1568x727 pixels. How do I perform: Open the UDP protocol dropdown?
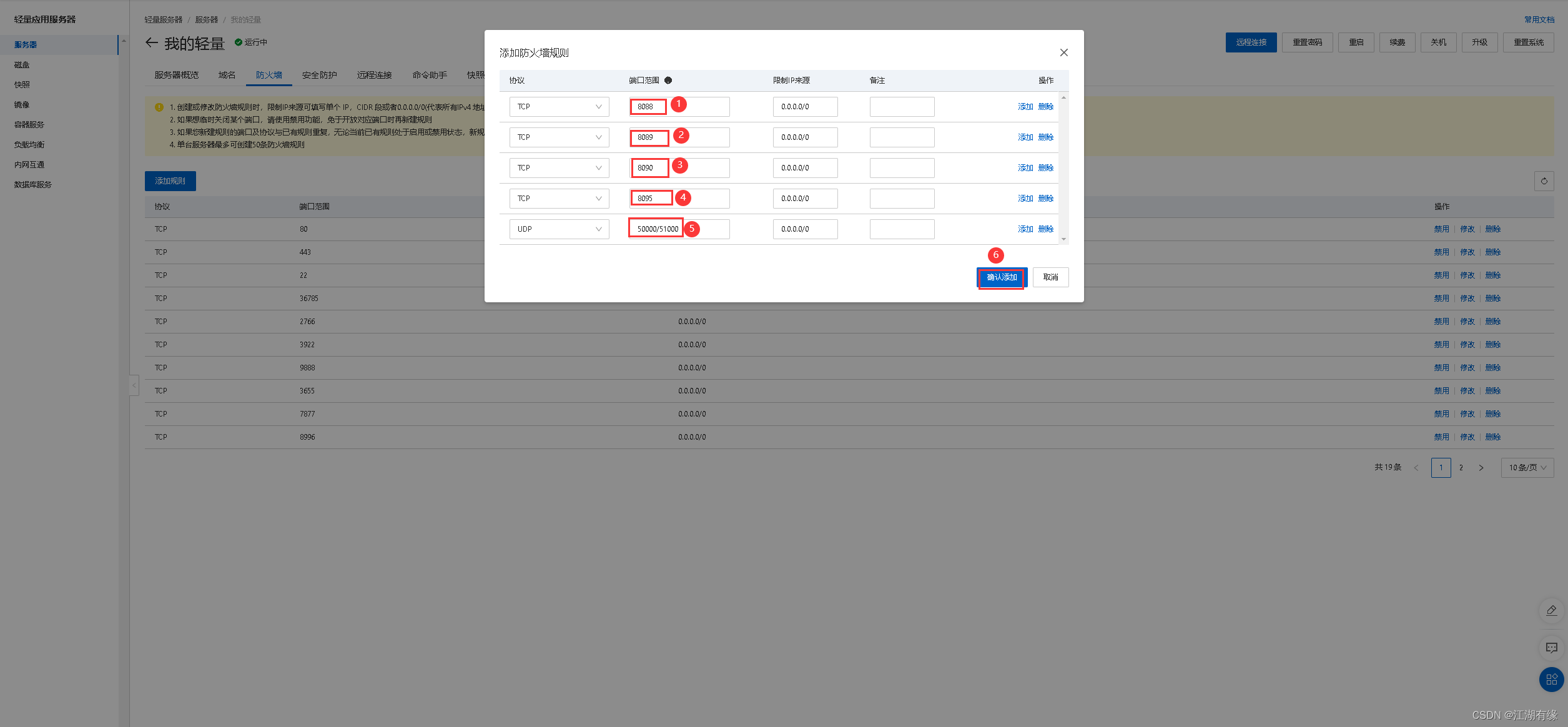[559, 229]
